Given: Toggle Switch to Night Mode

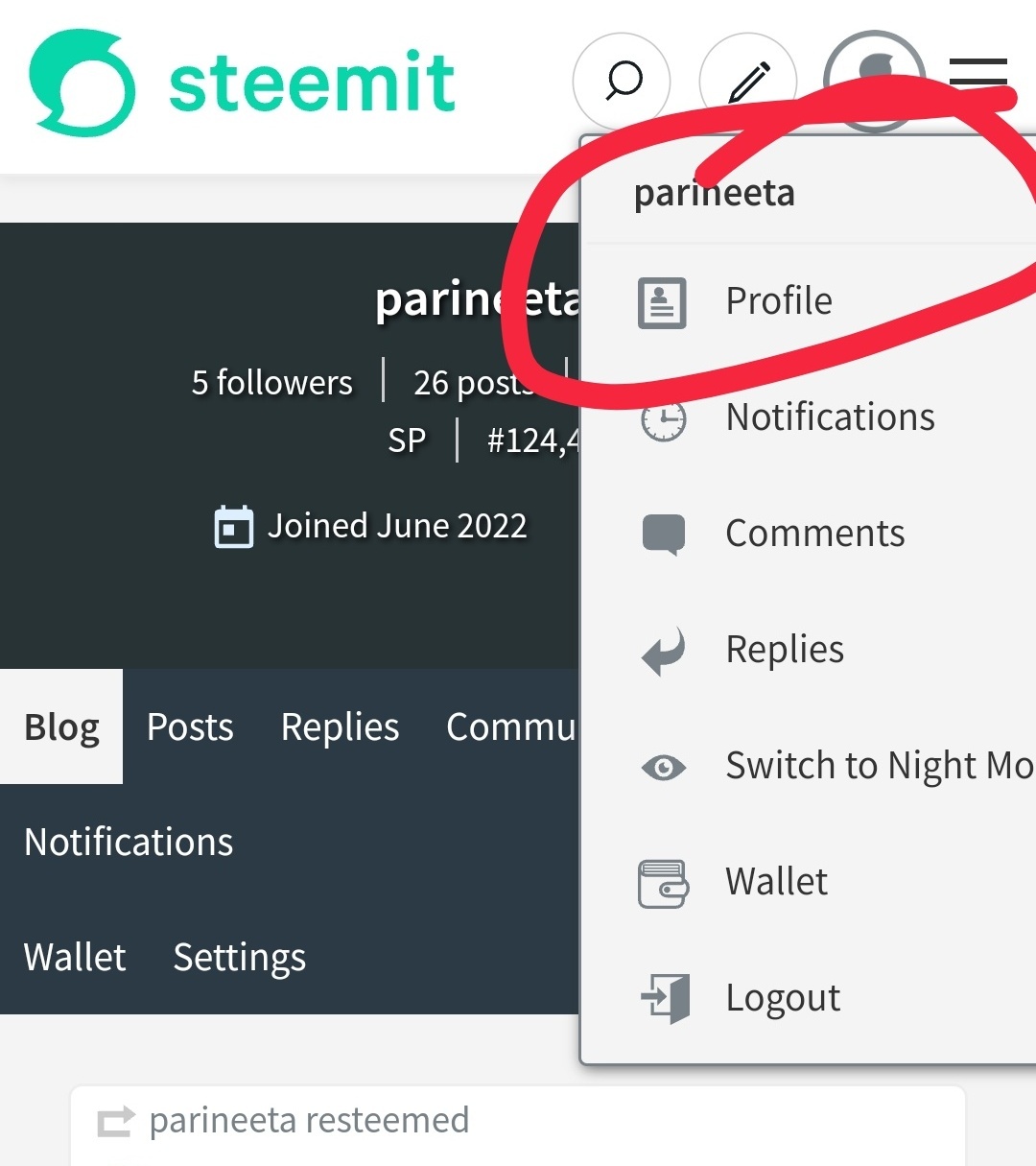Looking at the screenshot, I should tap(835, 766).
